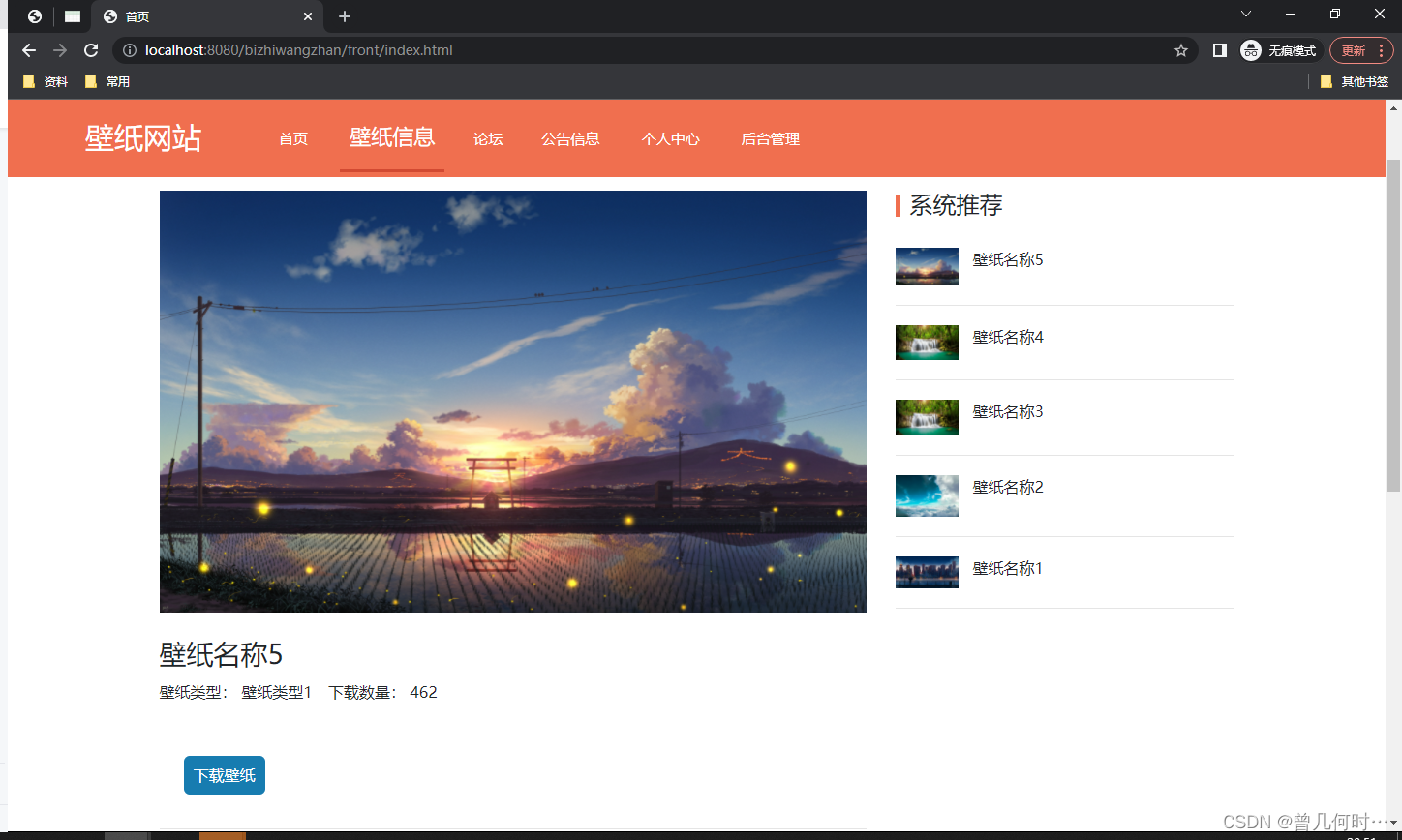Open the side panel icon near the profile
Image resolution: width=1402 pixels, height=840 pixels.
(1219, 50)
